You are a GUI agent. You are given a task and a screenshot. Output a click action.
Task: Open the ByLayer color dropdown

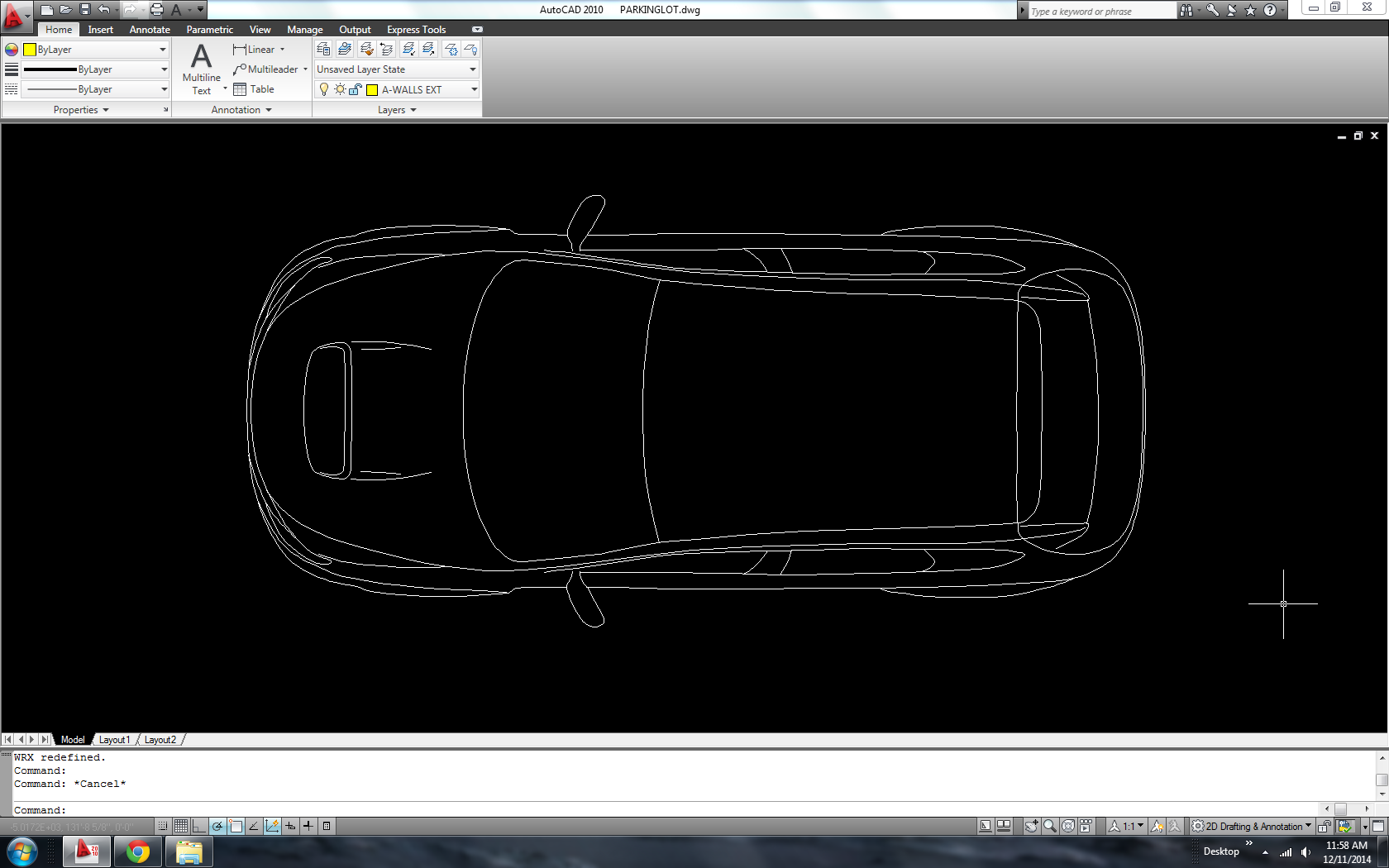coord(95,50)
